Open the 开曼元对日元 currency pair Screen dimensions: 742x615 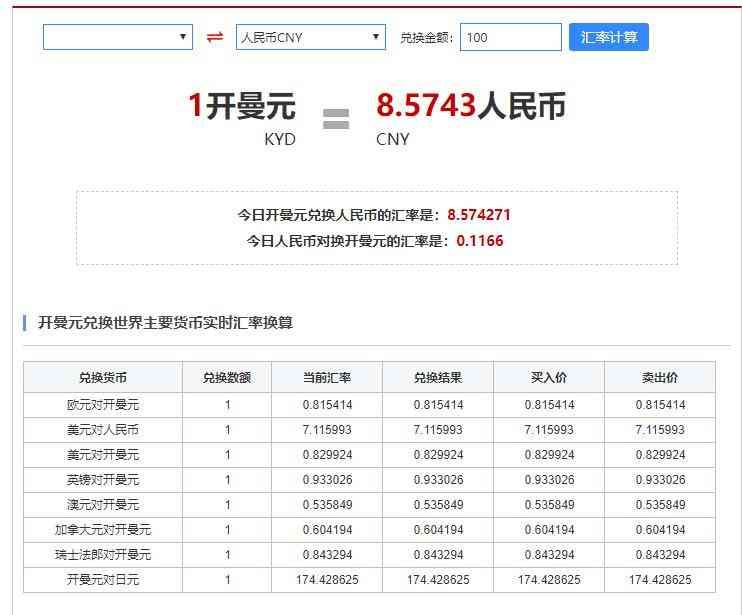tap(103, 580)
